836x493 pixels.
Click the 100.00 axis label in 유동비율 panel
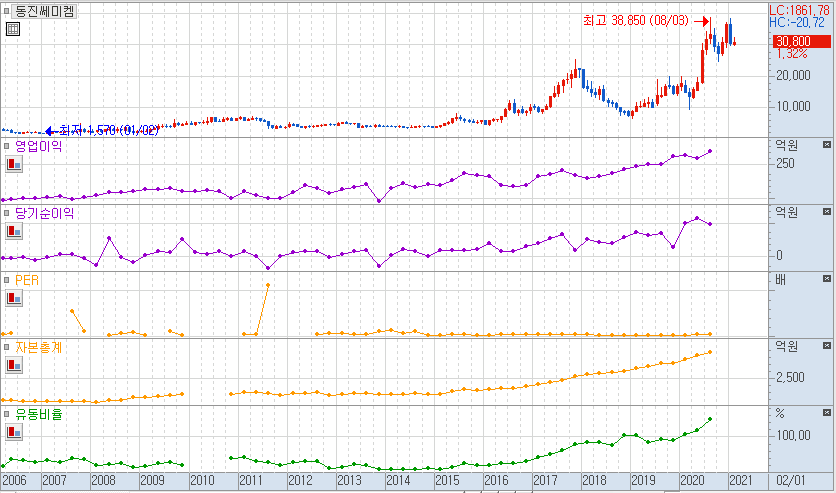coord(793,435)
